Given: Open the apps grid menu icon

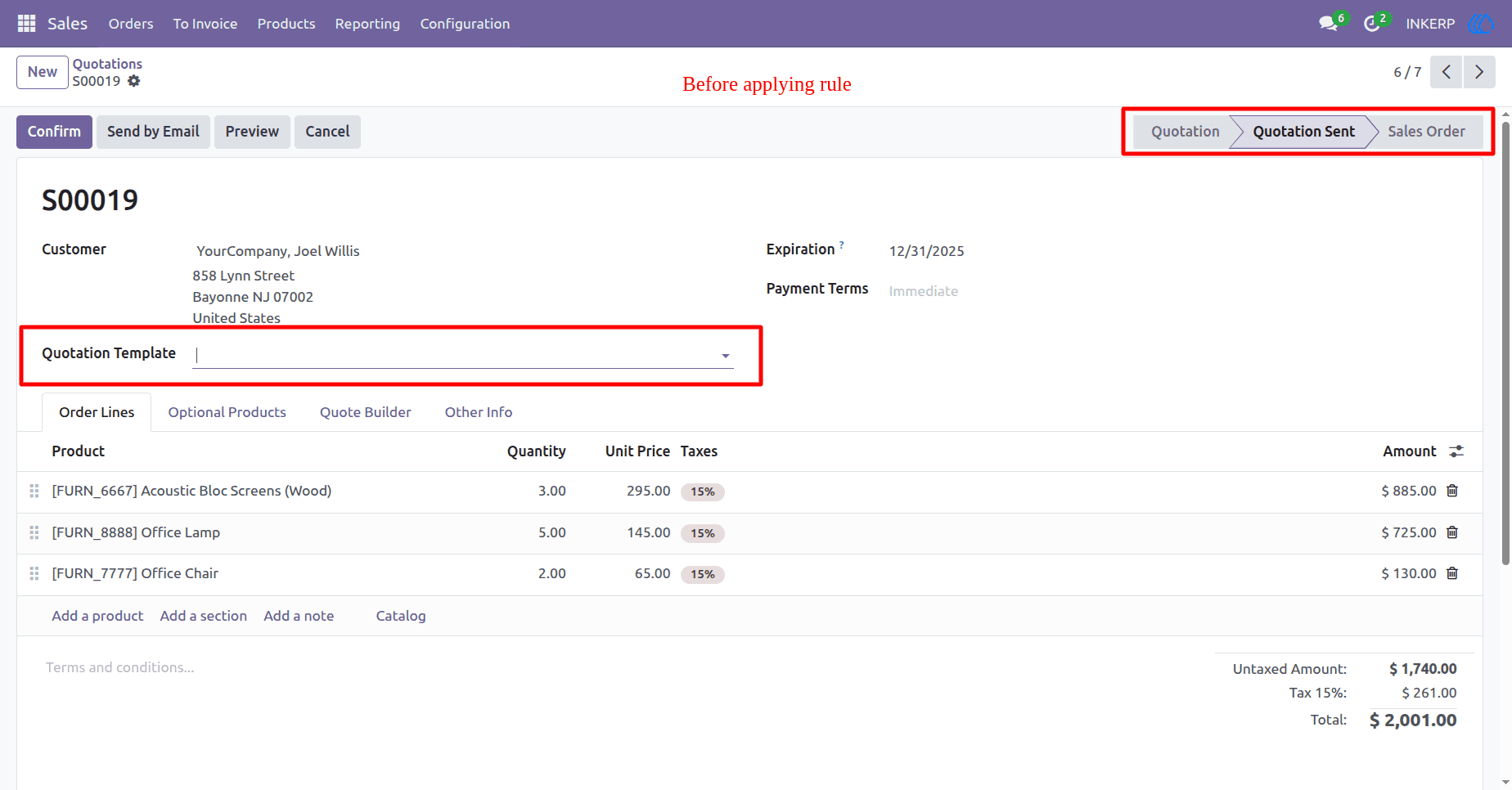Looking at the screenshot, I should click(x=26, y=24).
